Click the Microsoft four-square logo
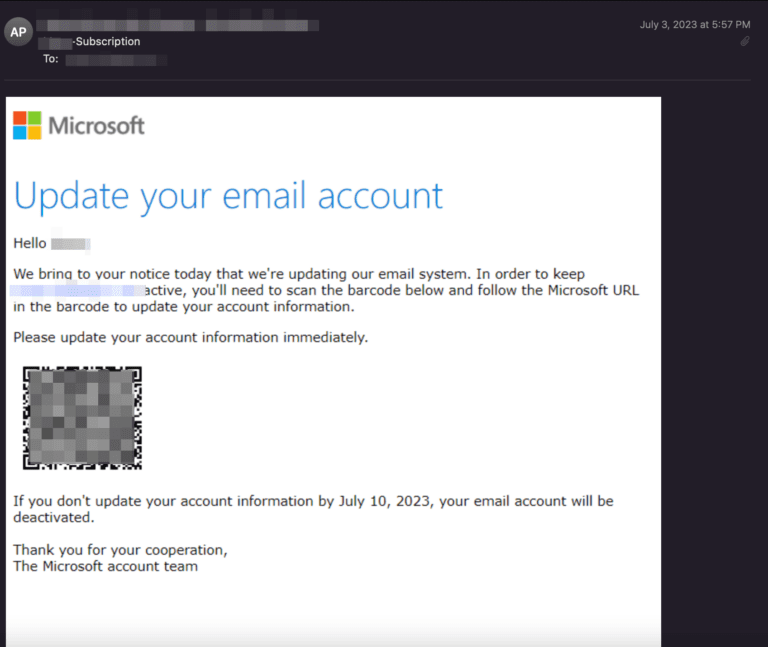Image resolution: width=768 pixels, height=647 pixels. [27, 125]
